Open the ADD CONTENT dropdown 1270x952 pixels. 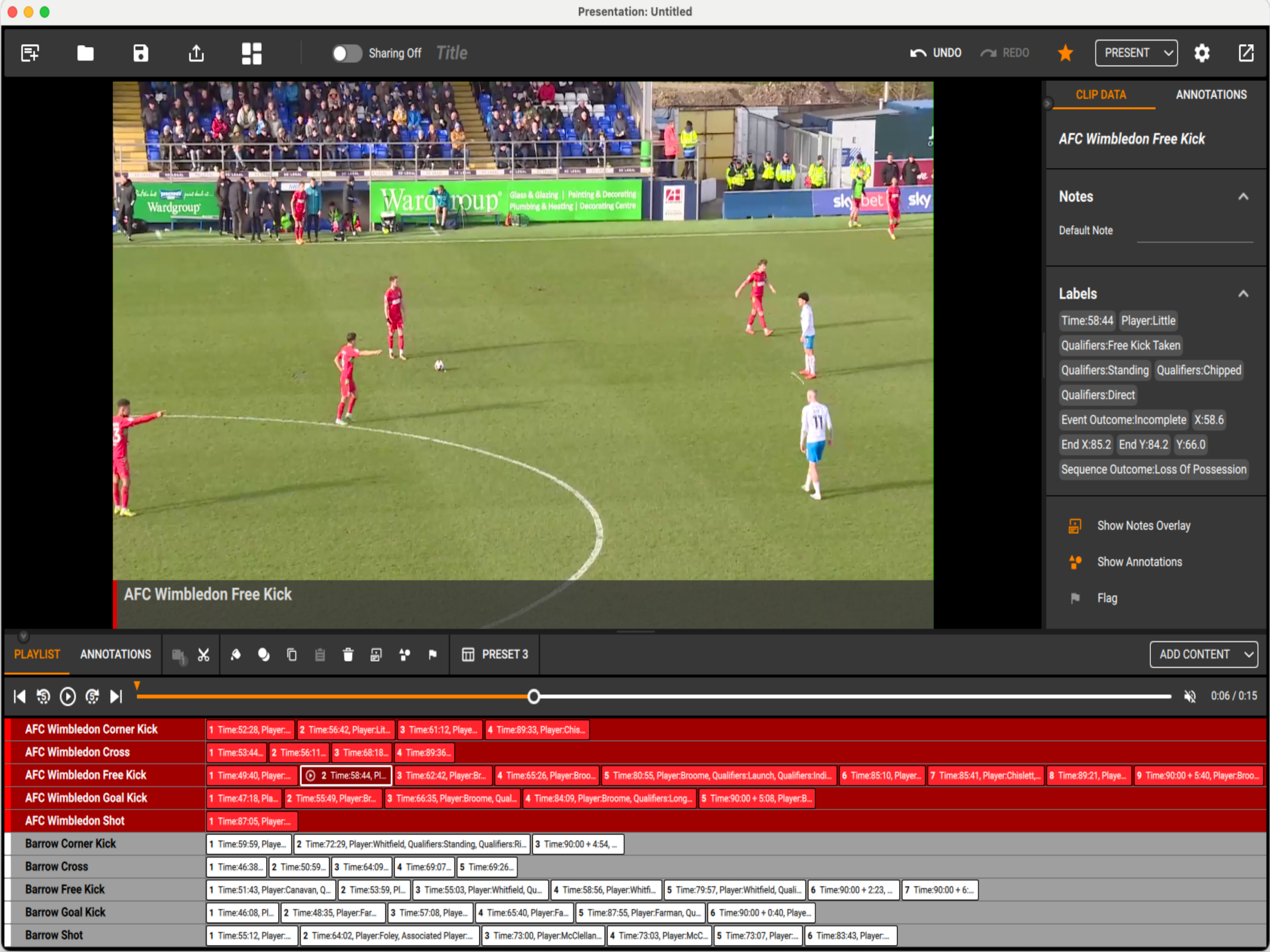(x=1204, y=654)
